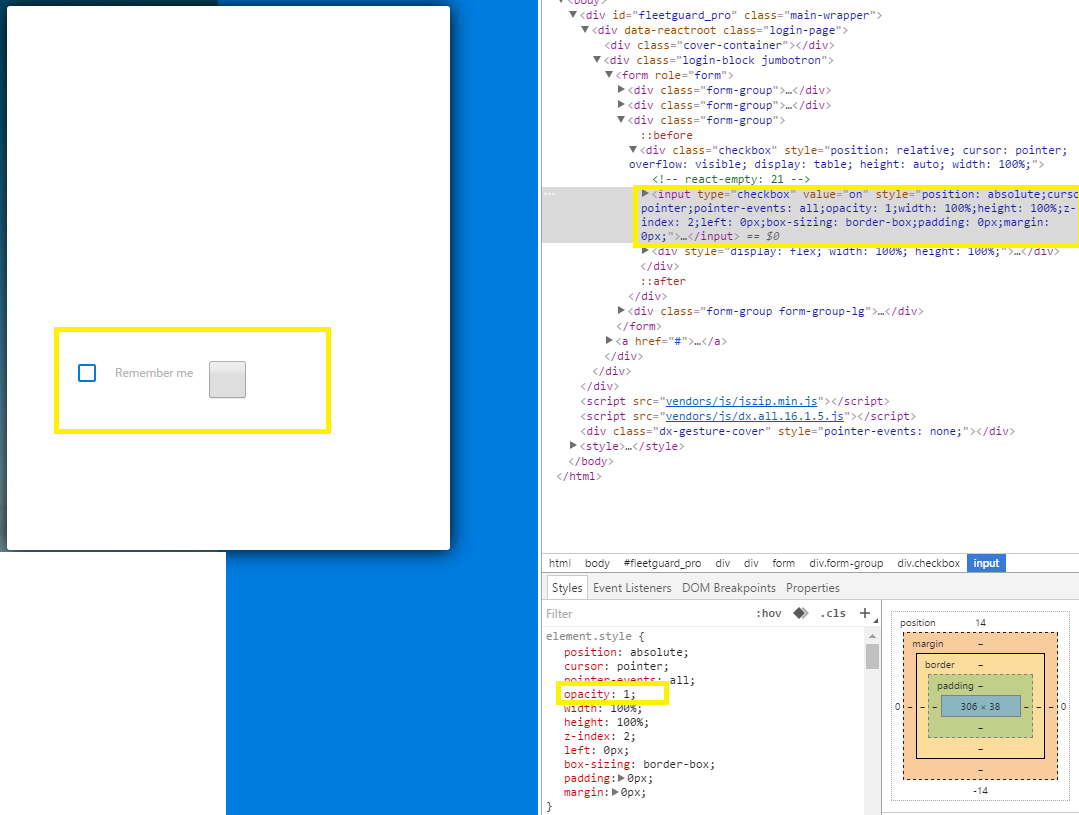Switch to the Properties tab

[813, 588]
